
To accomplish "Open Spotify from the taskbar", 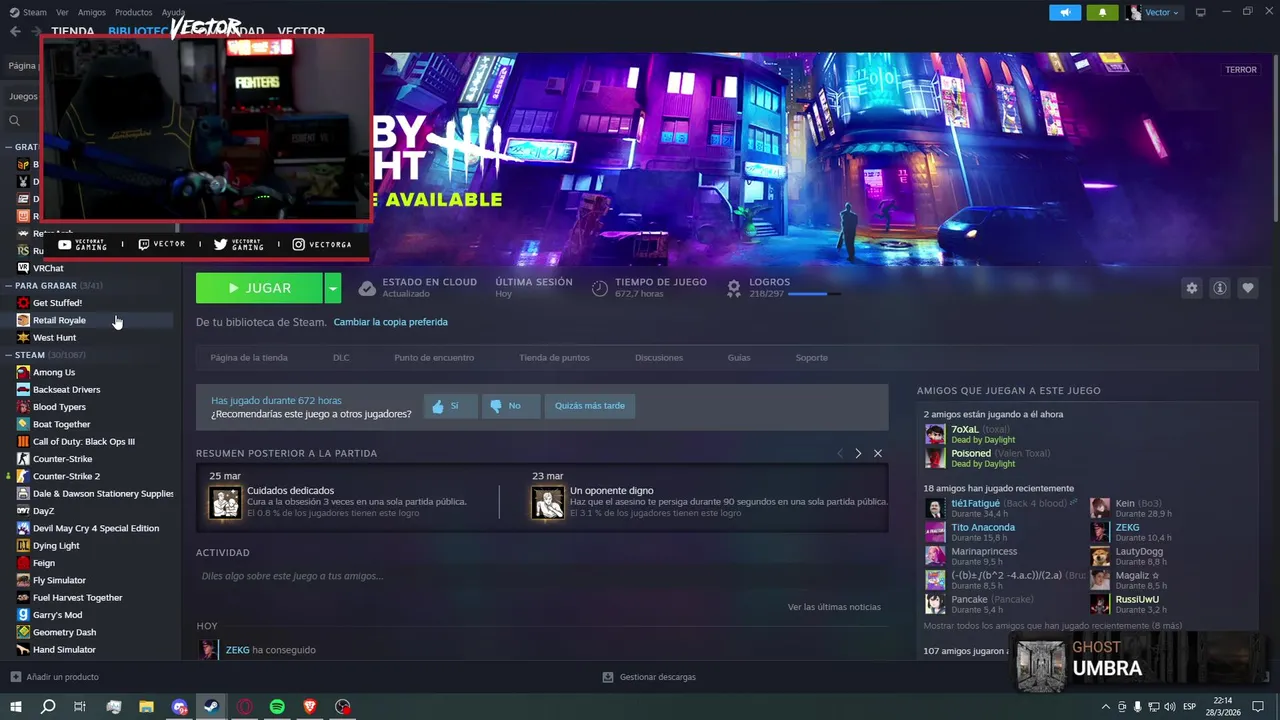I will [x=277, y=706].
